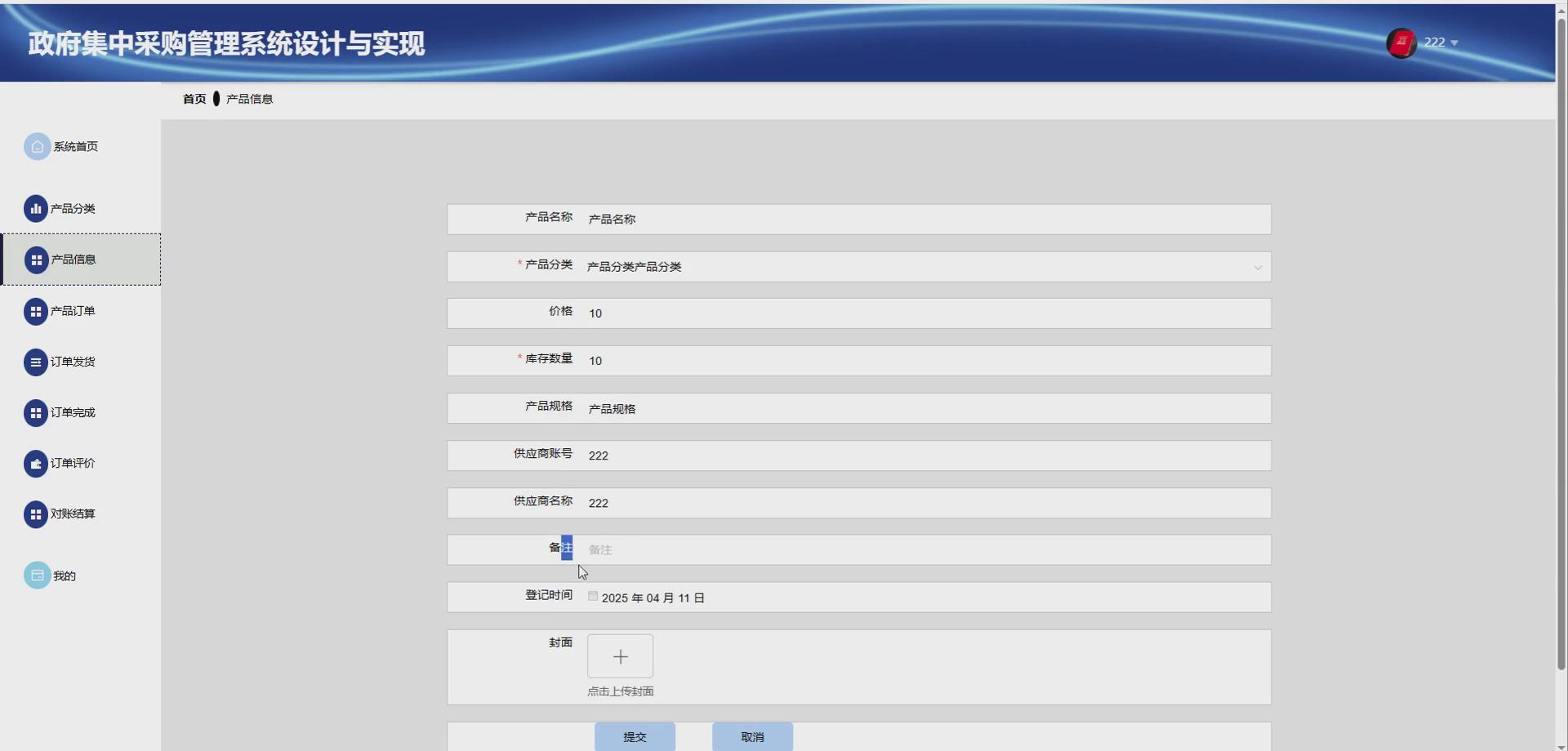Focus the 产品名称 input field
Viewport: 1568px width, 751px height.
click(x=925, y=220)
